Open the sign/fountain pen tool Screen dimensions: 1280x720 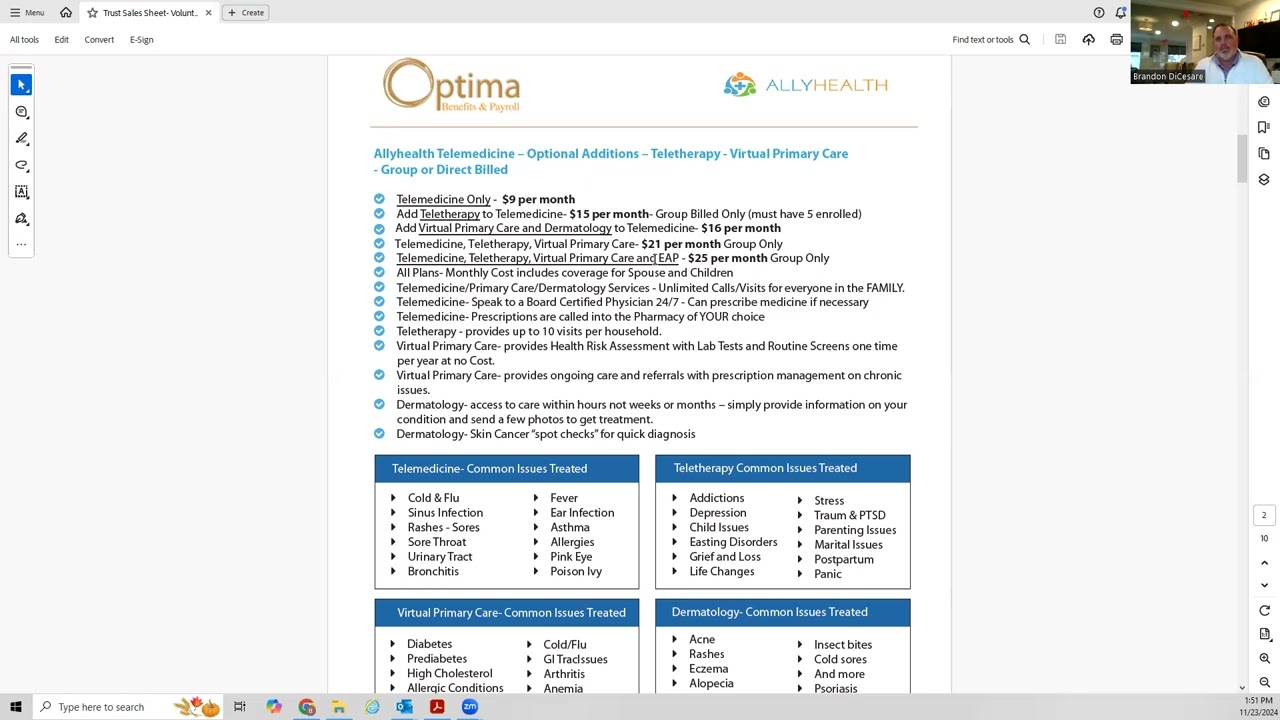tap(22, 218)
